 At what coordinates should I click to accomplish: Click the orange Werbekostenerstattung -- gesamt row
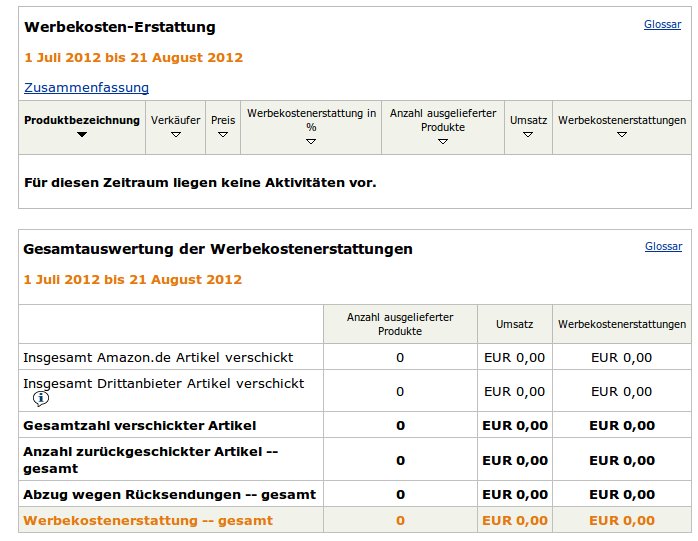(355, 520)
